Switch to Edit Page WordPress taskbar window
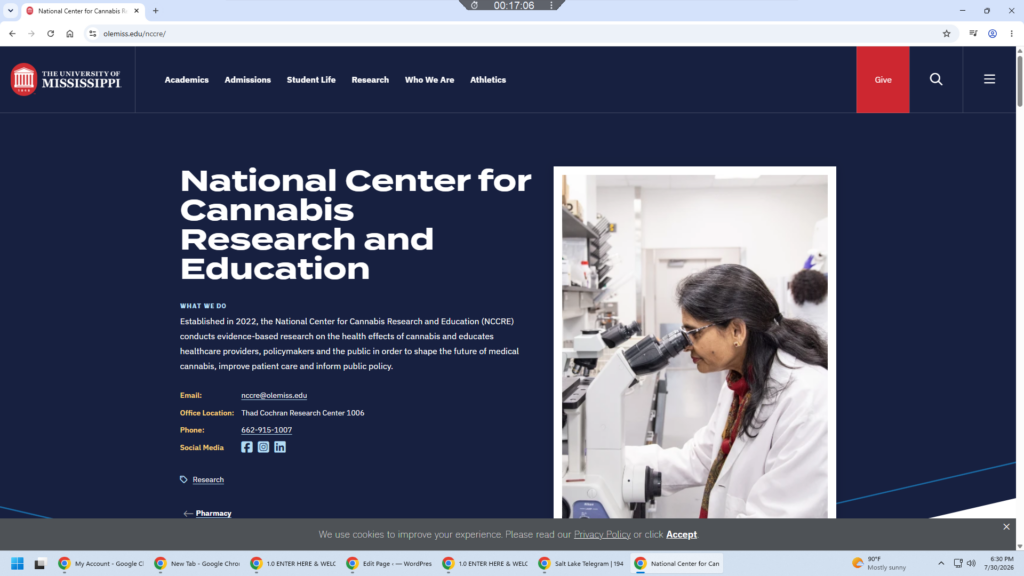The height and width of the screenshot is (576, 1024). pos(390,564)
